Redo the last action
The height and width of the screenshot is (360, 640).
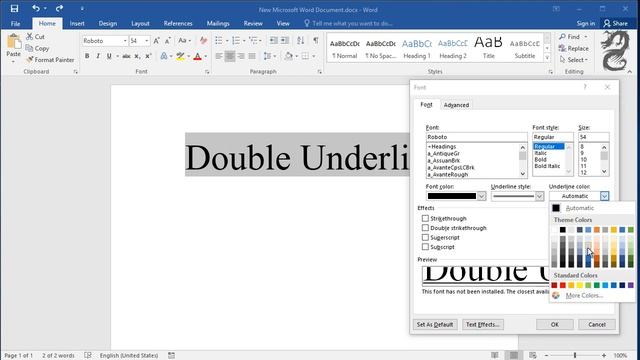click(60, 9)
